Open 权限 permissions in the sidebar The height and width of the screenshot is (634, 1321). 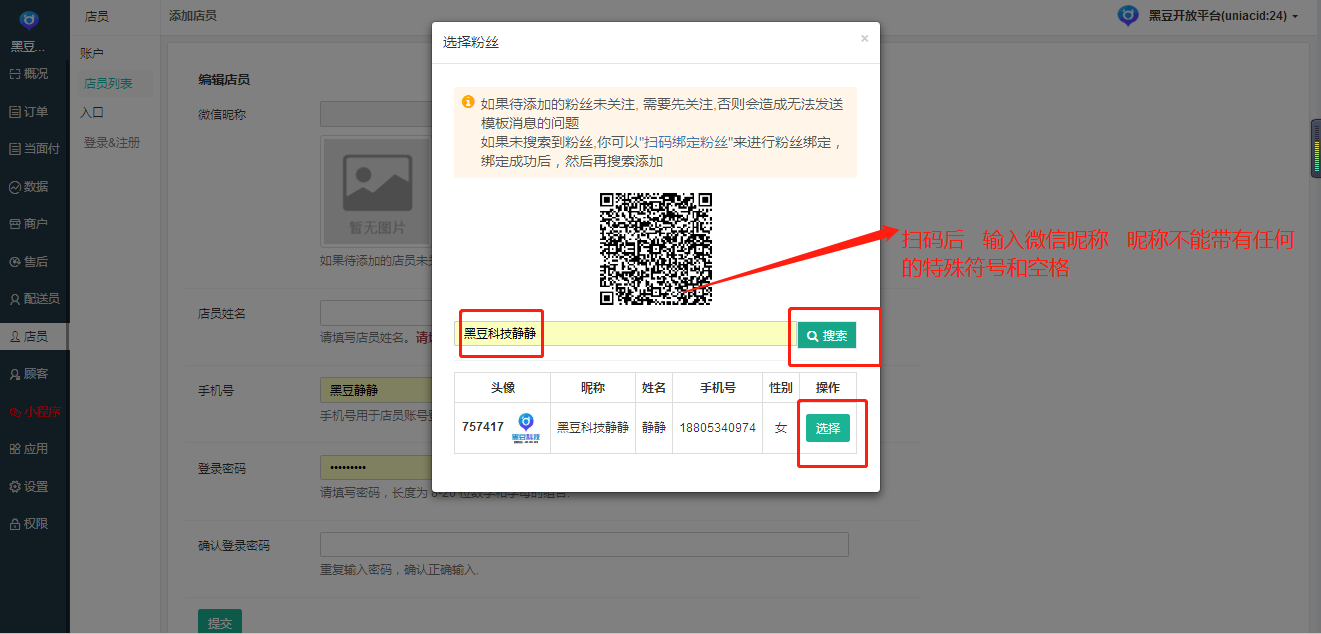pos(29,524)
